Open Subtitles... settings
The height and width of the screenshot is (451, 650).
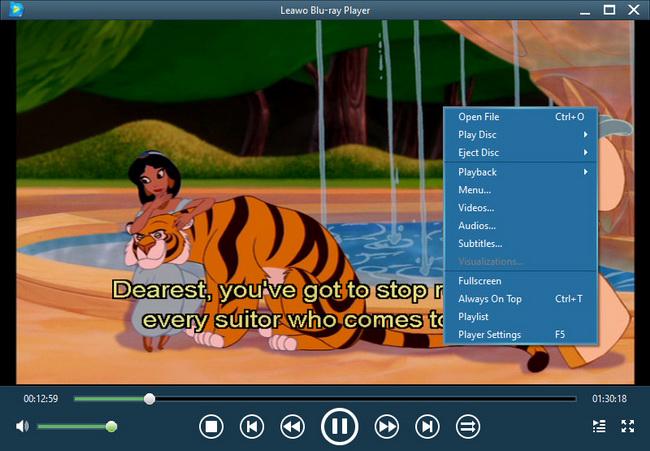click(521, 243)
